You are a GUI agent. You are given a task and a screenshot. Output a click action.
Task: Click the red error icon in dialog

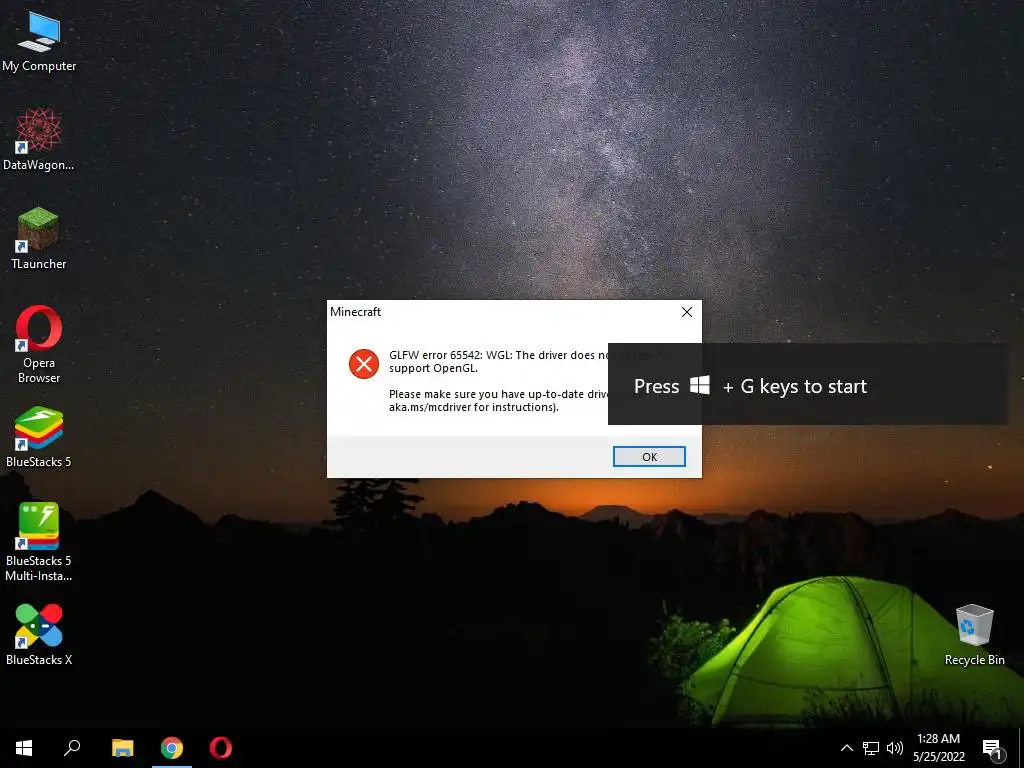tap(364, 364)
